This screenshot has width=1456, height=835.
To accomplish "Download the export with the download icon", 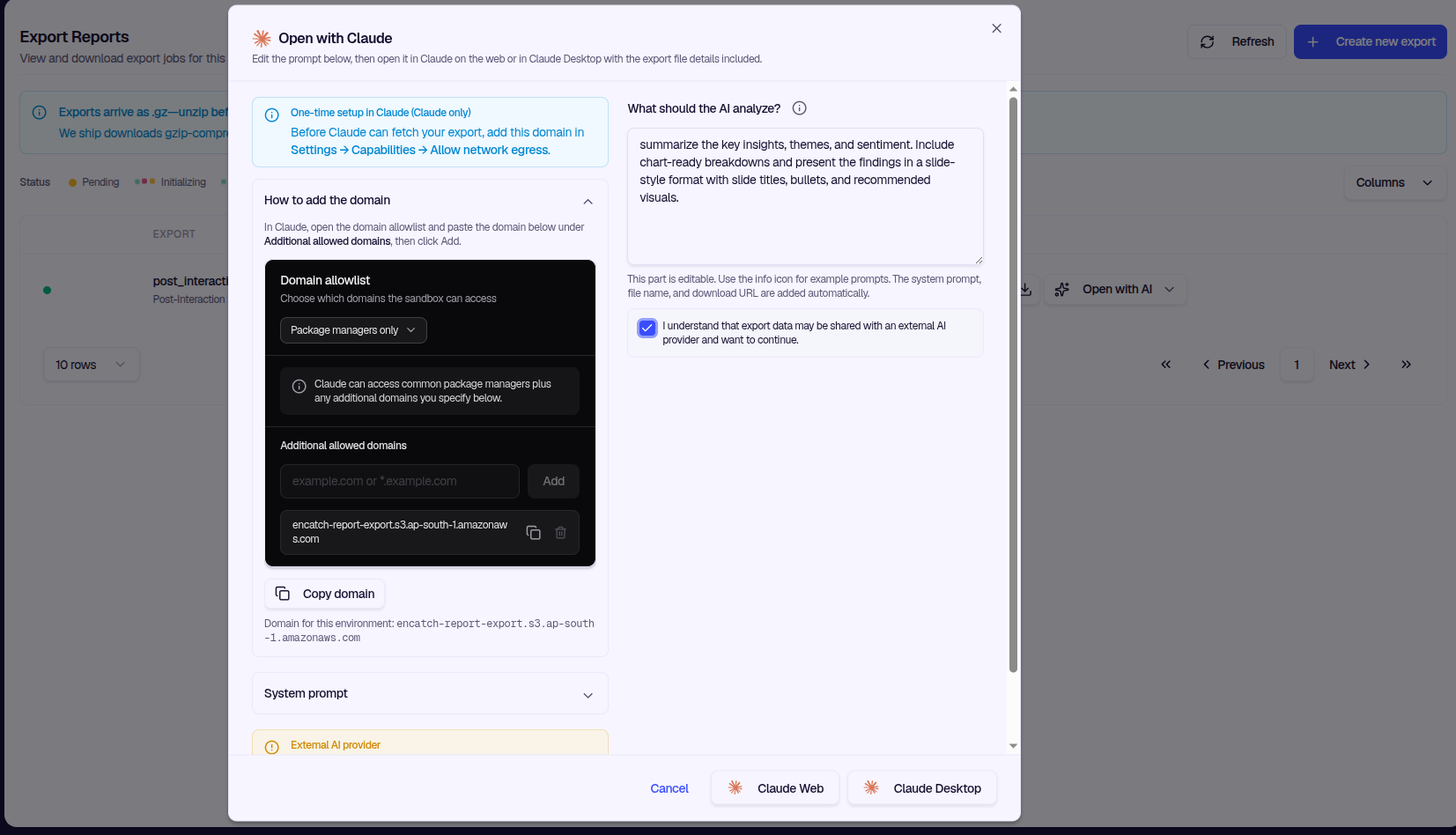I will [x=1026, y=289].
